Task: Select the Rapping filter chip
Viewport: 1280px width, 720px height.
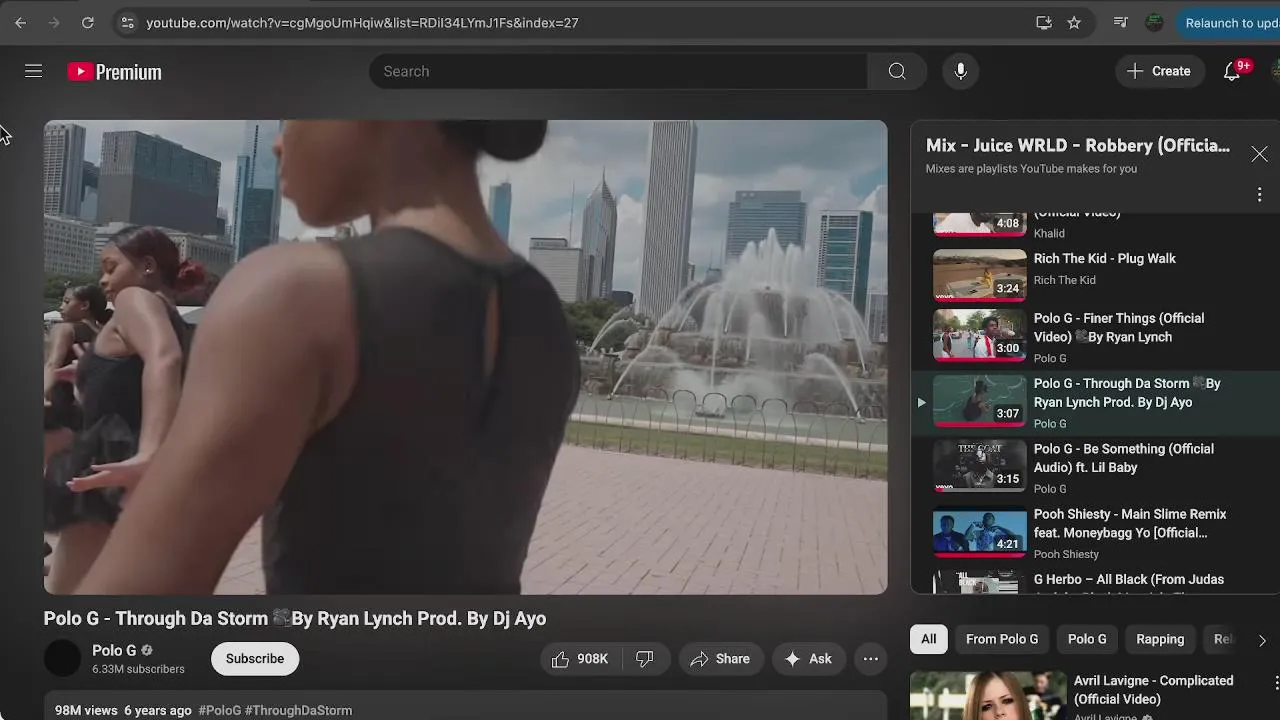Action: click(x=1160, y=639)
